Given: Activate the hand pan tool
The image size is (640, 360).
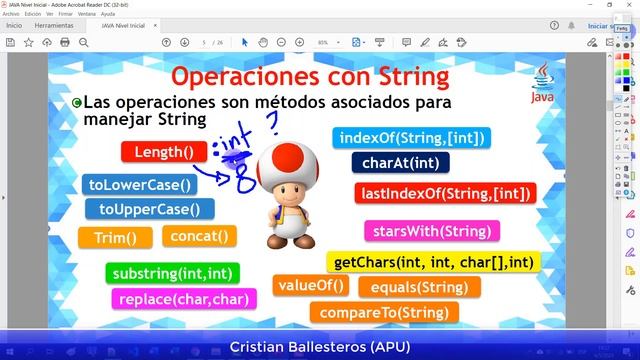Looking at the screenshot, I should 263,42.
